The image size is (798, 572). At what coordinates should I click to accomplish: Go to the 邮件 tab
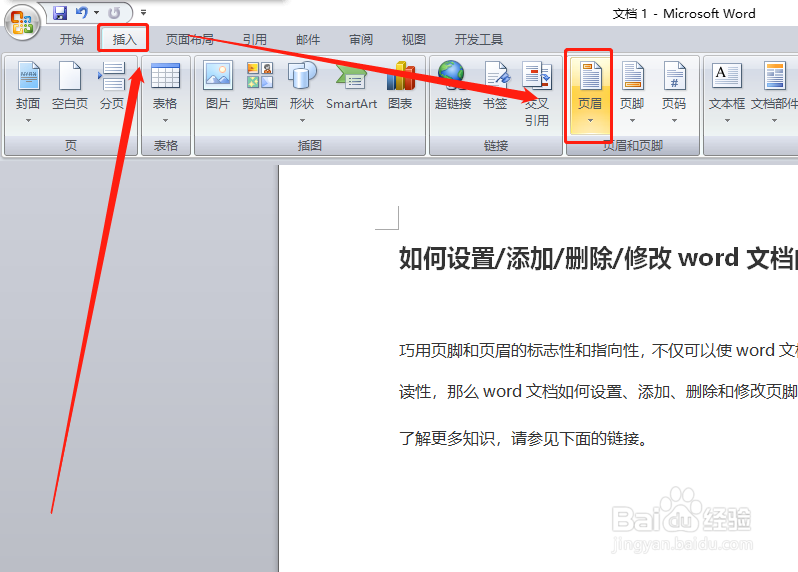308,39
